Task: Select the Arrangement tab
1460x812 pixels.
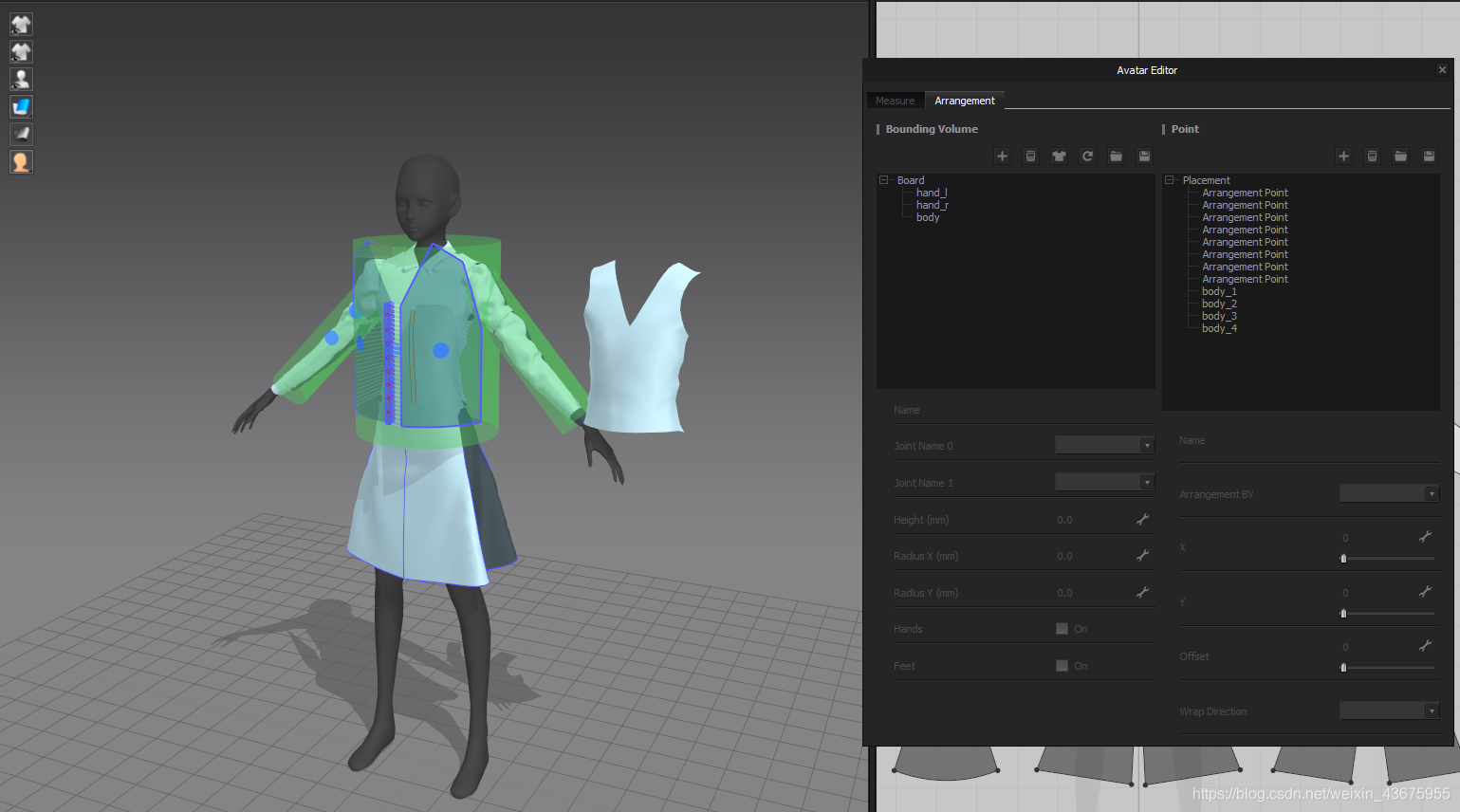Action: tap(965, 101)
